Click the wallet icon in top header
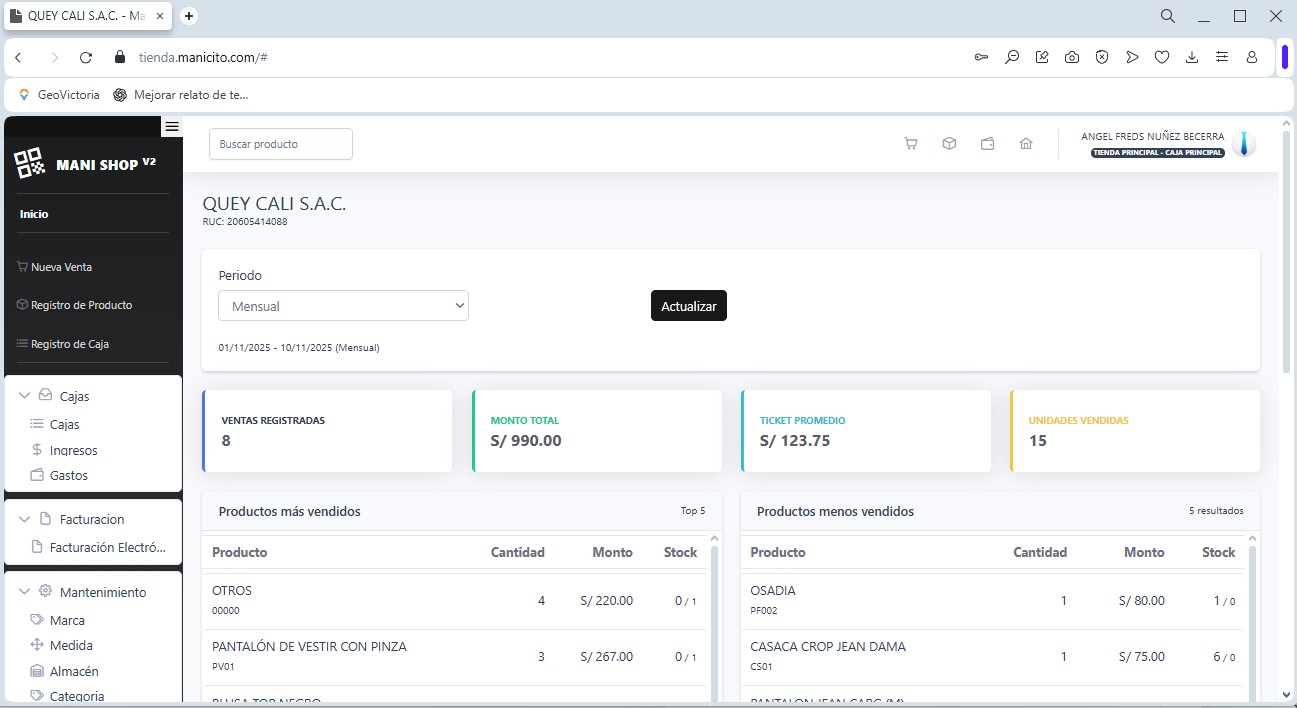The height and width of the screenshot is (708, 1297). [x=987, y=144]
